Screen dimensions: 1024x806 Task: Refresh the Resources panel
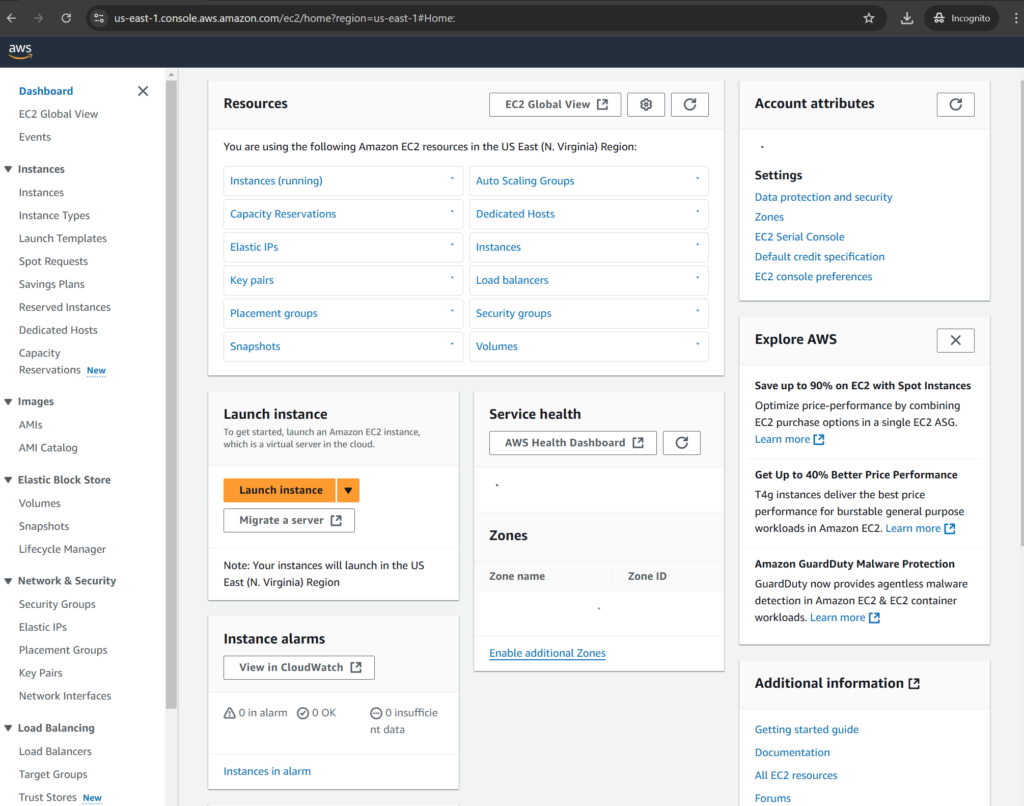pos(689,104)
